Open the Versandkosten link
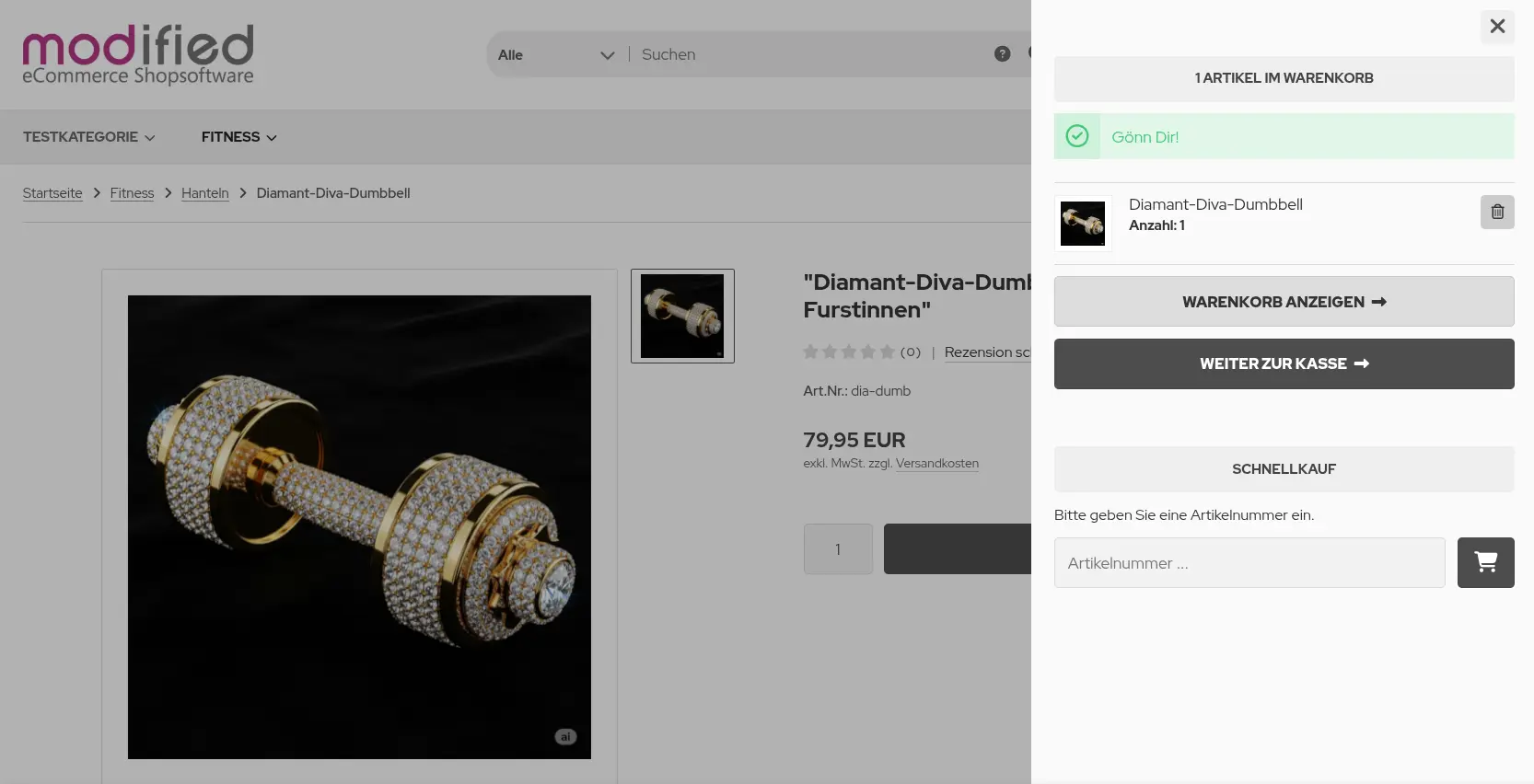 [937, 464]
